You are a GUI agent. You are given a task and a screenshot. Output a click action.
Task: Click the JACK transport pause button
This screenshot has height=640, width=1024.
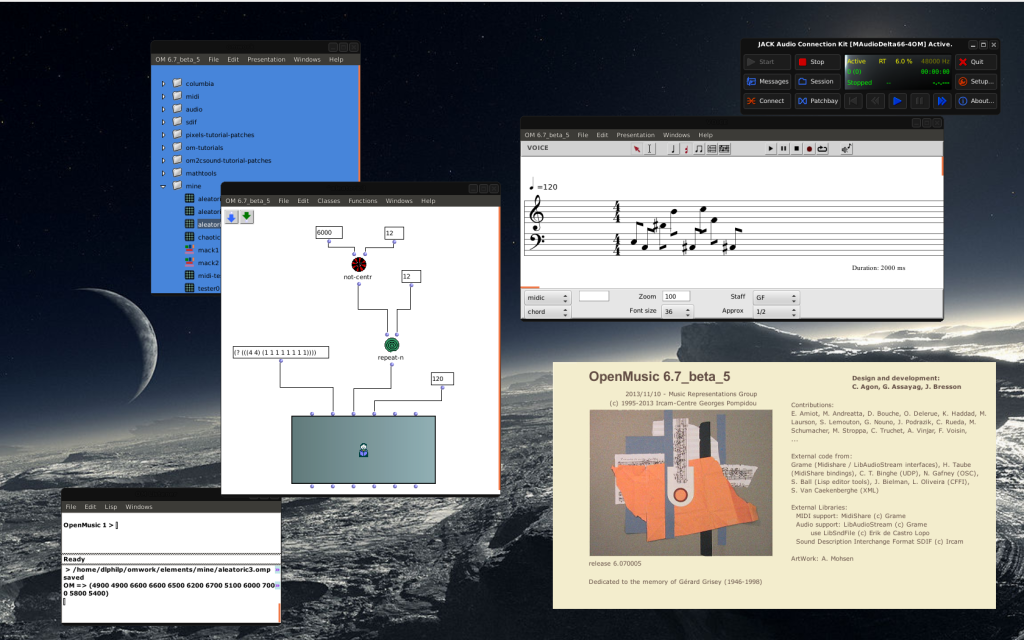coord(919,101)
